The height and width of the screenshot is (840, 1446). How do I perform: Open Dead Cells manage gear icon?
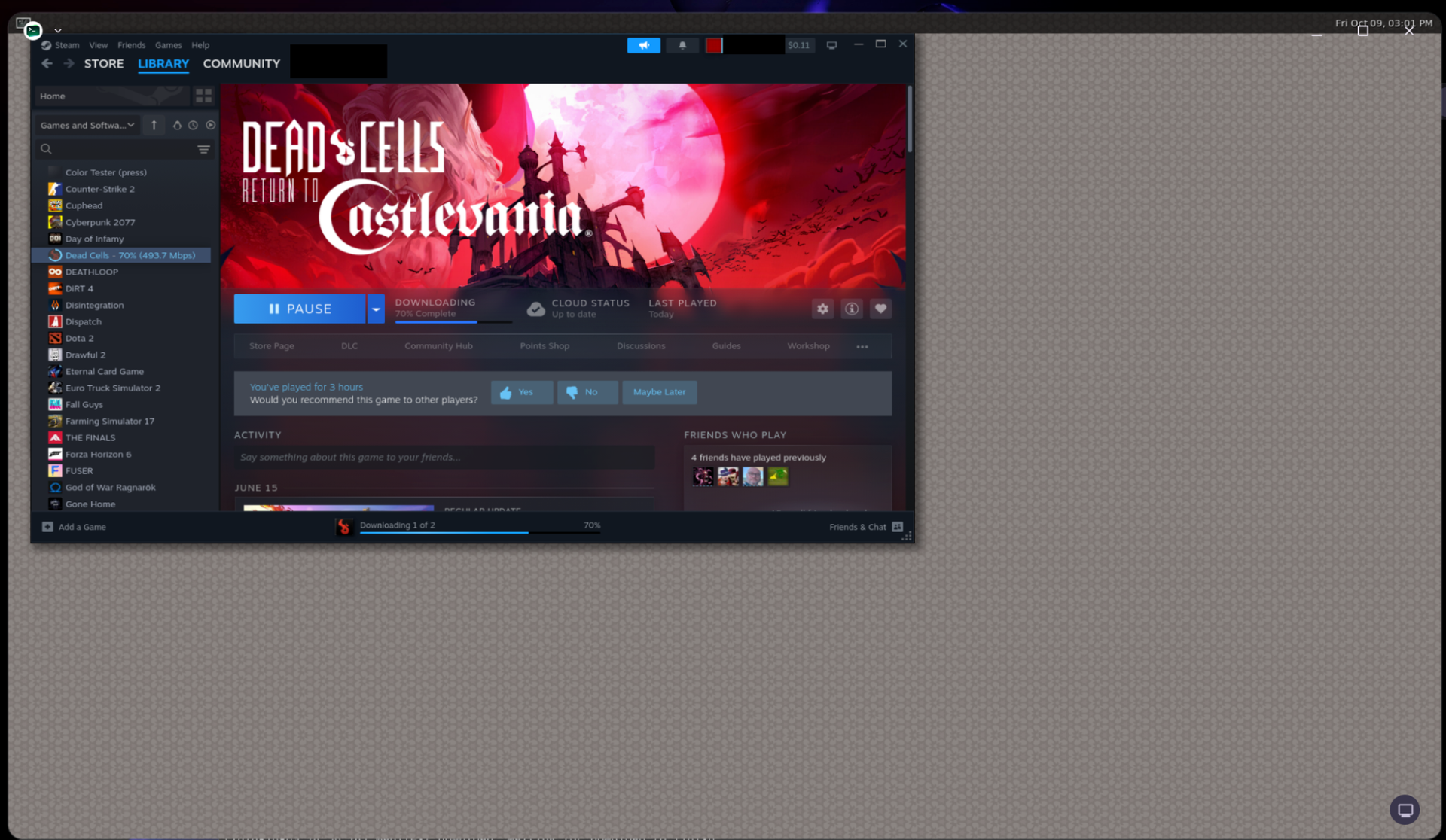click(x=822, y=309)
